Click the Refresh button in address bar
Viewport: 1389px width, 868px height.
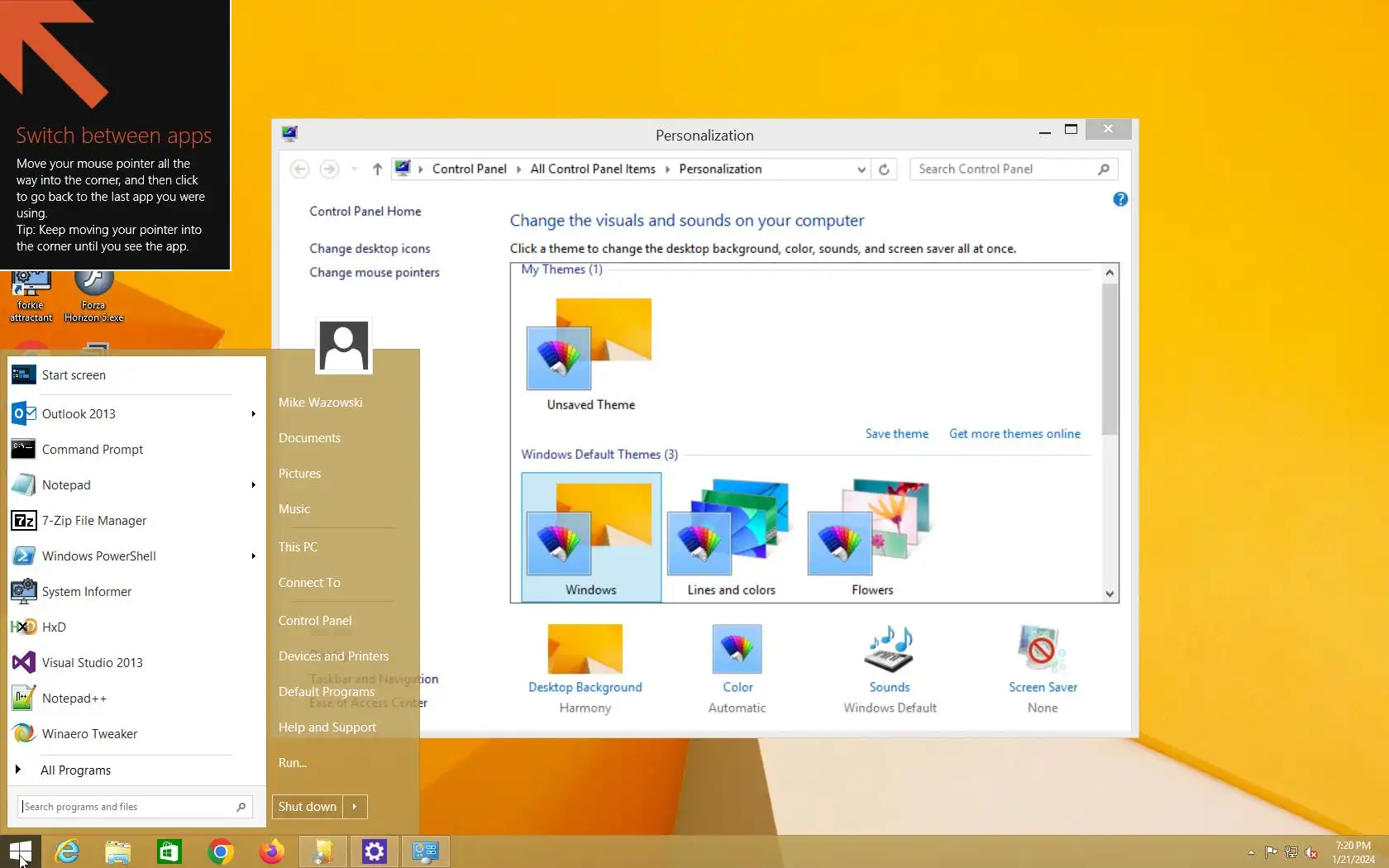pyautogui.click(x=884, y=169)
